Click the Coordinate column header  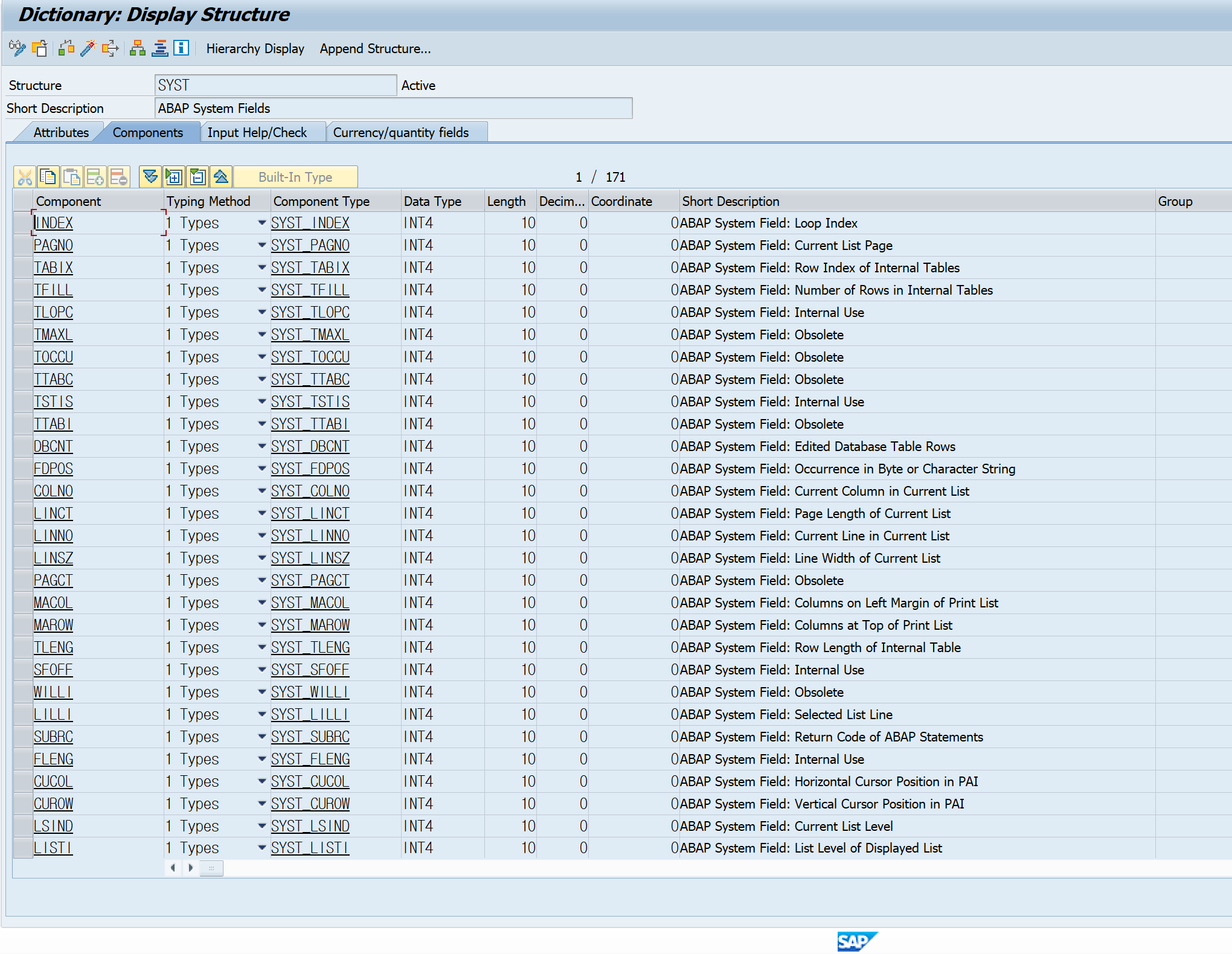634,201
